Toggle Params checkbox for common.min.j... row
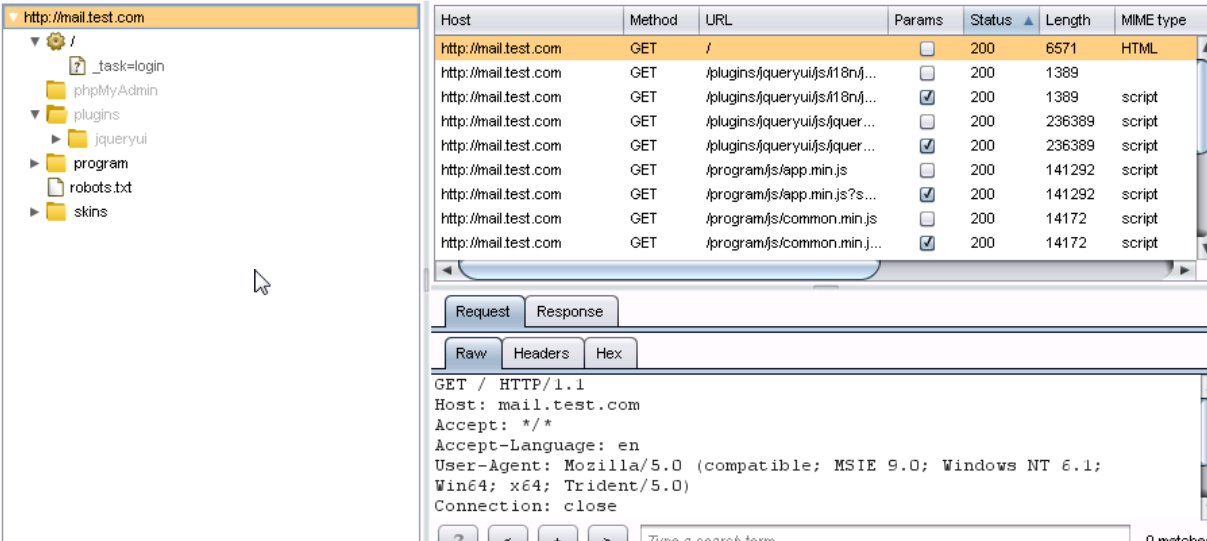This screenshot has height=541, width=1207. click(x=926, y=243)
